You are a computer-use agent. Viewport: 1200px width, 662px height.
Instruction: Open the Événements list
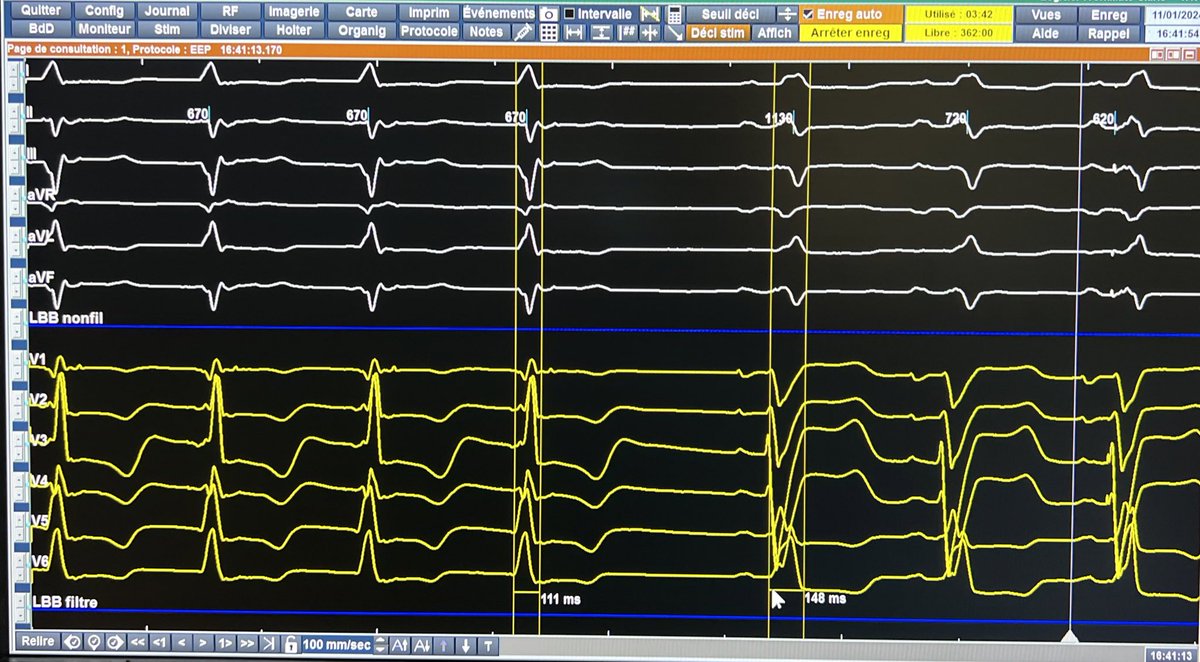coord(499,13)
